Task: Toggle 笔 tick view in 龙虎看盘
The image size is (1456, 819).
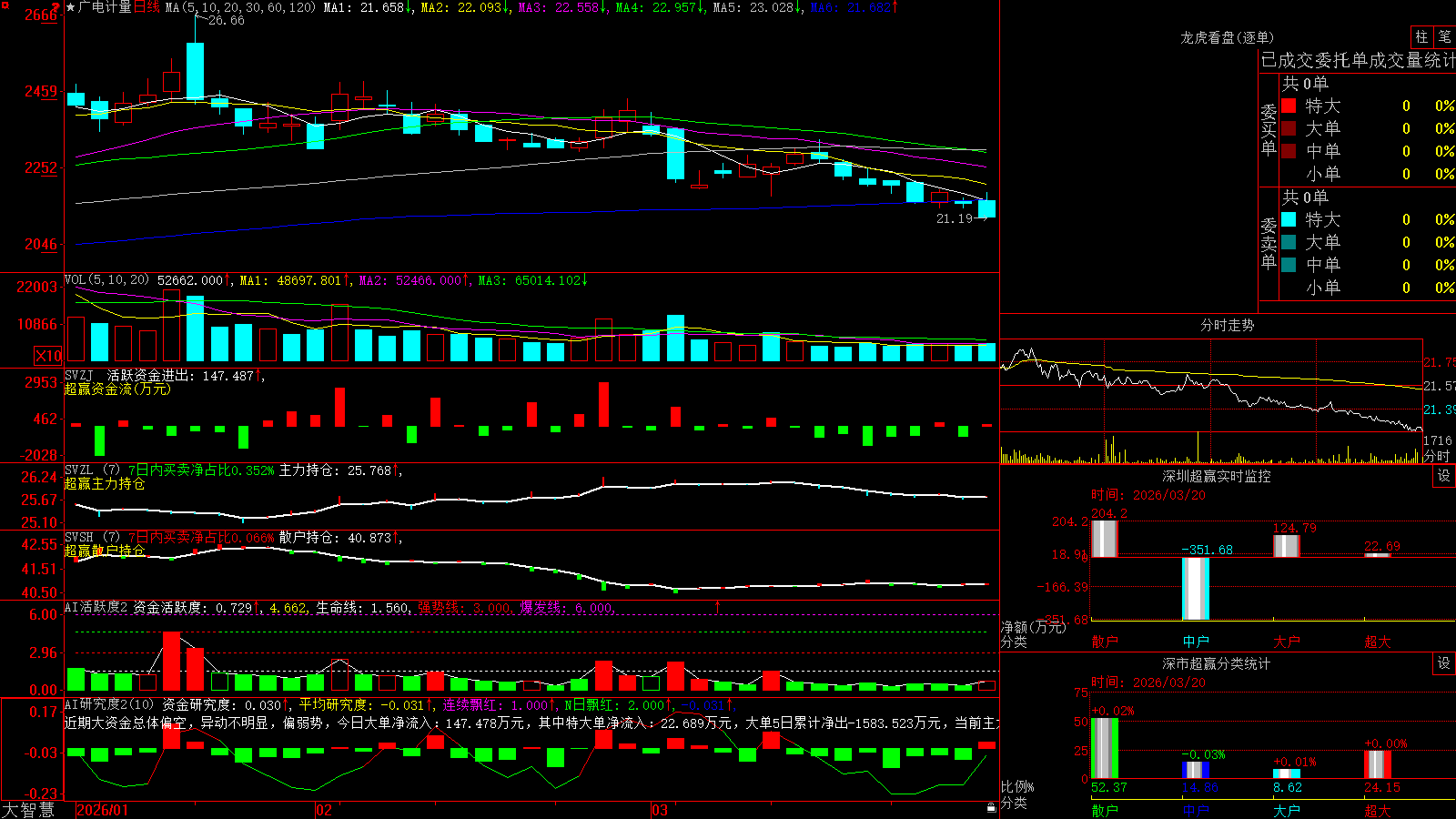Action: click(1444, 37)
